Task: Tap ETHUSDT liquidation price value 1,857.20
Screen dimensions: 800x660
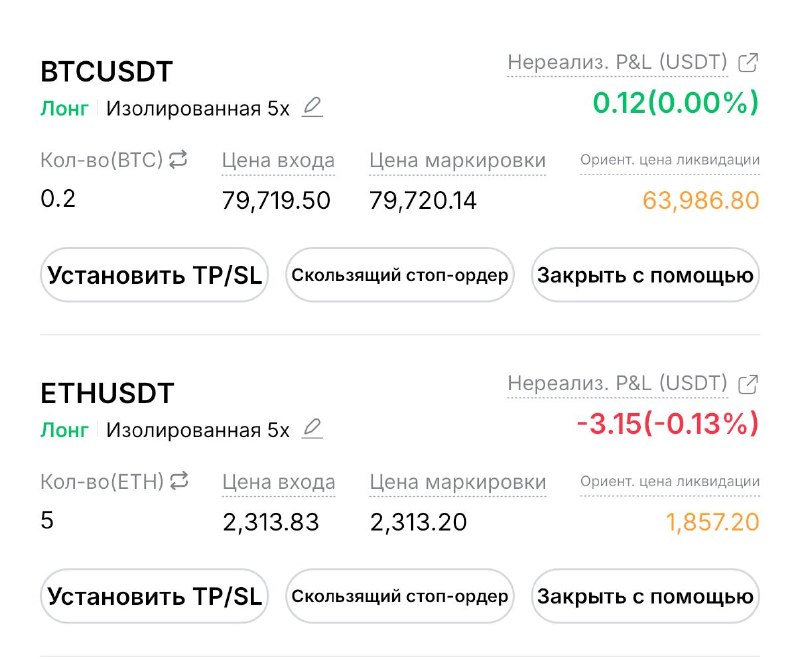Action: pyautogui.click(x=713, y=522)
